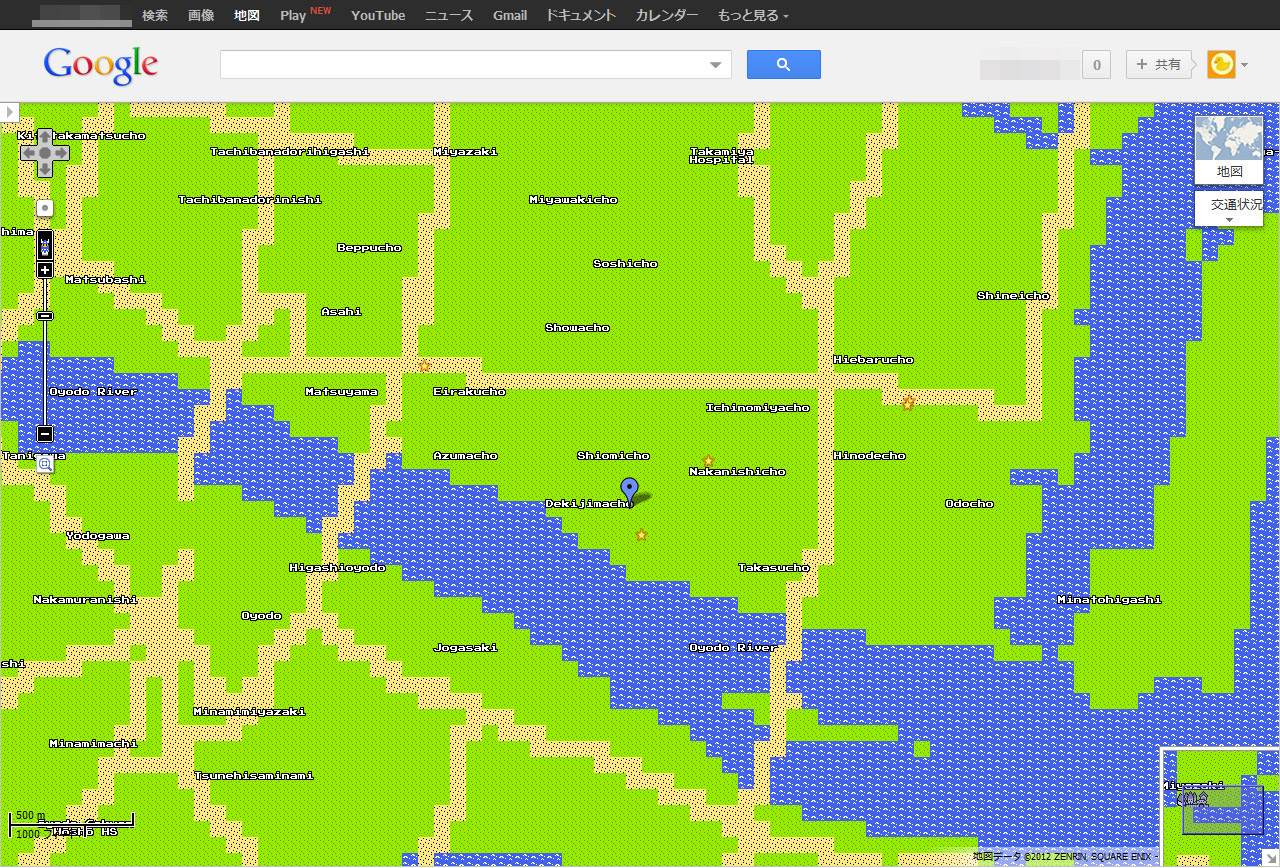
Task: Click the overview mini-map viewport rectangle
Action: [1222, 810]
